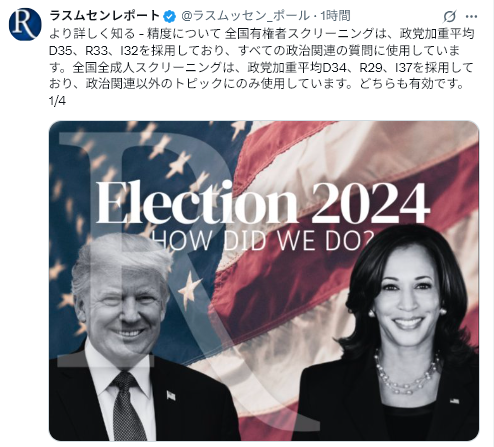Click the 1時間 post timestamp
Image resolution: width=494 pixels, height=447 pixels.
click(335, 16)
